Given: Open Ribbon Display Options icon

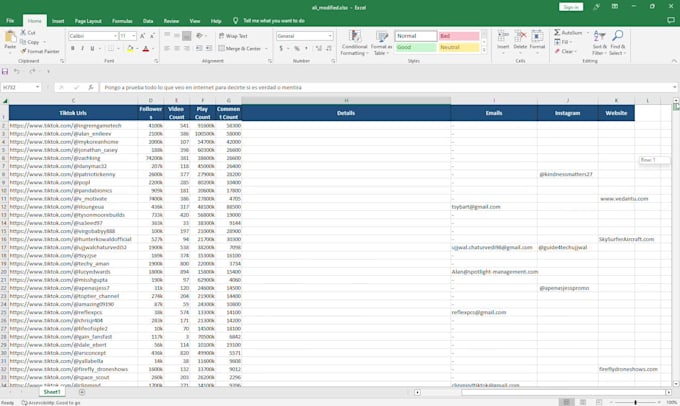Looking at the screenshot, I should pyautogui.click(x=615, y=7).
